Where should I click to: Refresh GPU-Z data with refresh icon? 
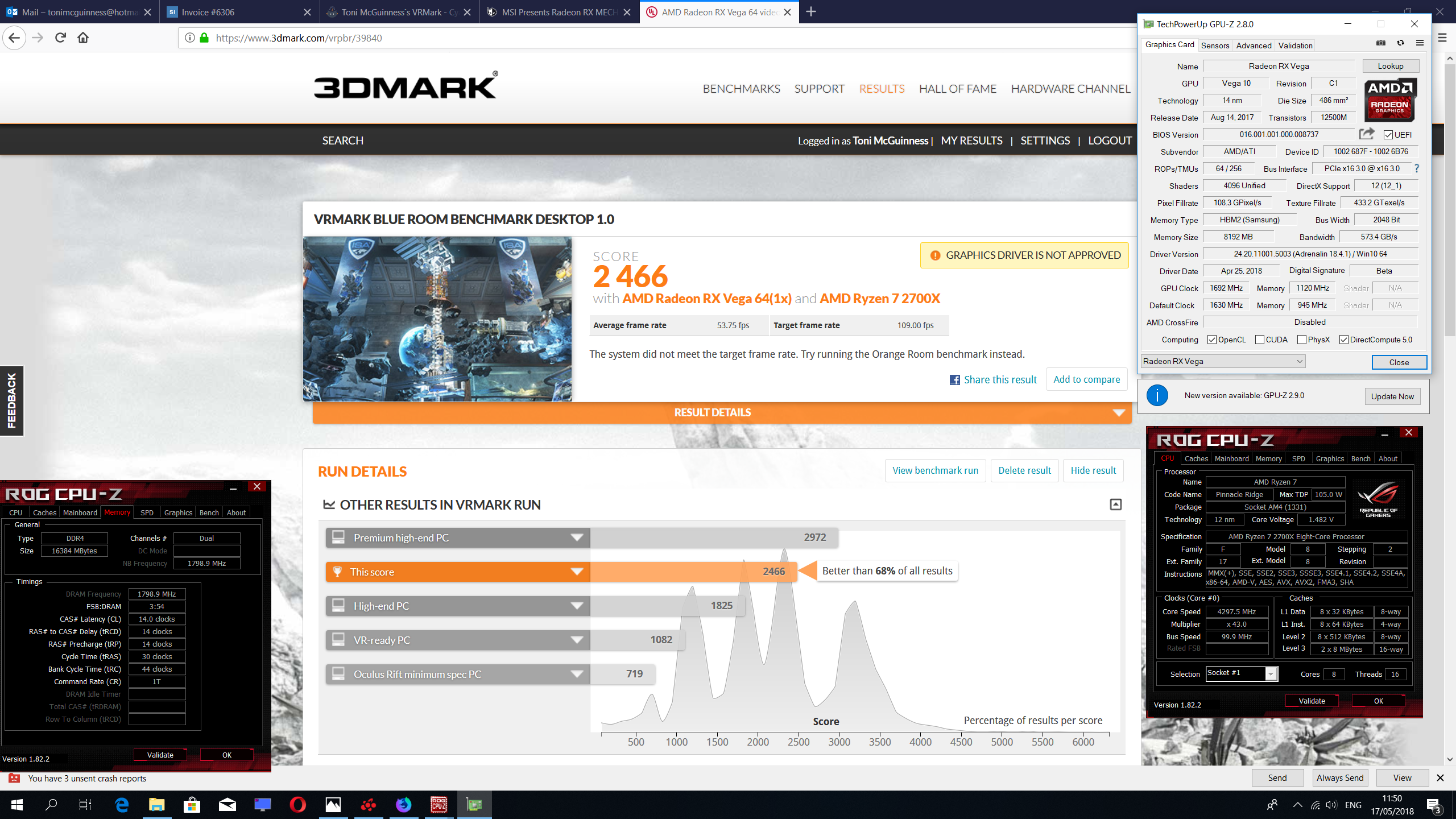(1401, 44)
